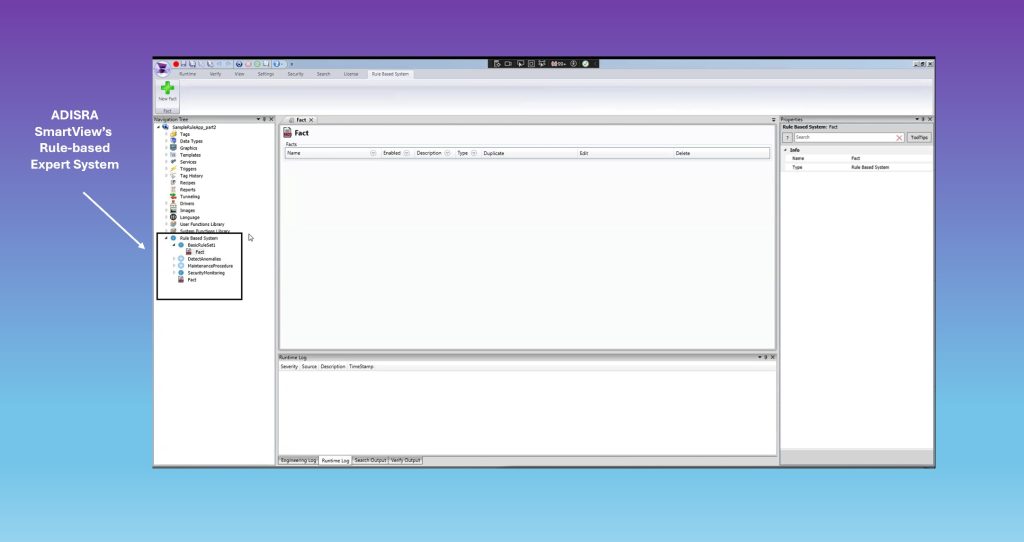Click the Rule Based System node icon
Viewport: 1024px width, 542px height.
(x=174, y=238)
